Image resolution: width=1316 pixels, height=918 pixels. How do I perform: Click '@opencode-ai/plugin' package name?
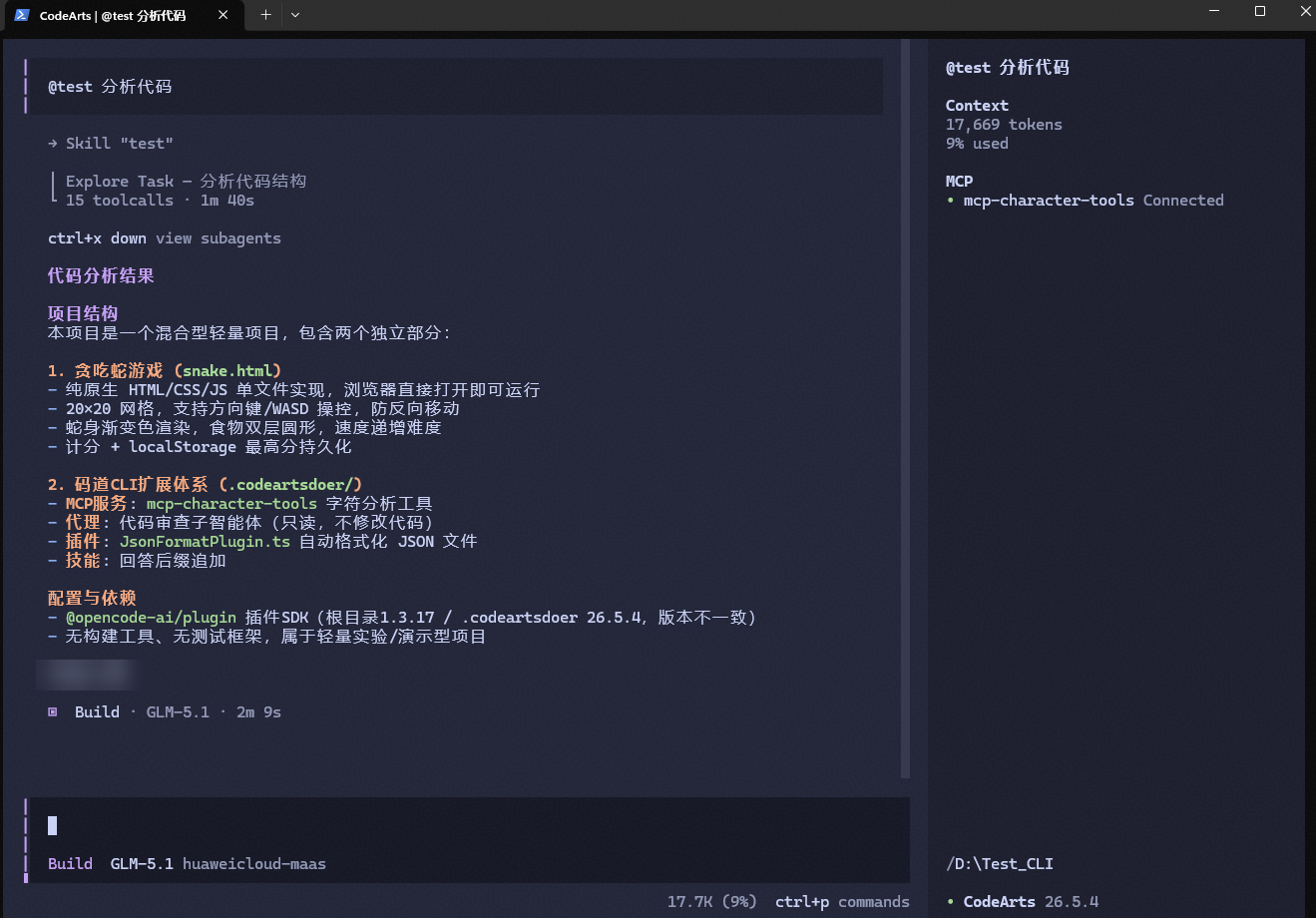[151, 618]
